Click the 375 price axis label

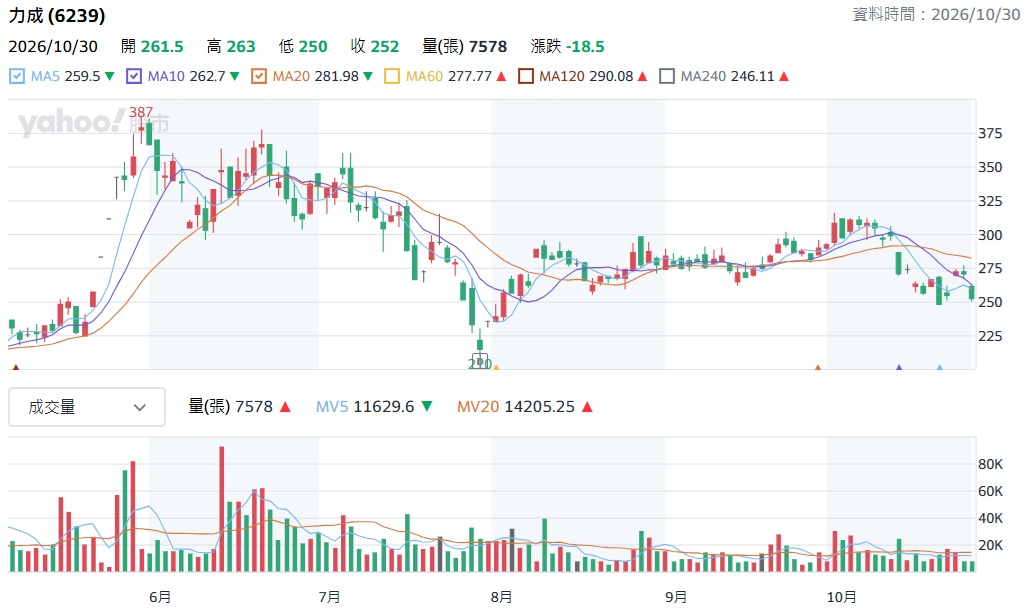click(990, 134)
